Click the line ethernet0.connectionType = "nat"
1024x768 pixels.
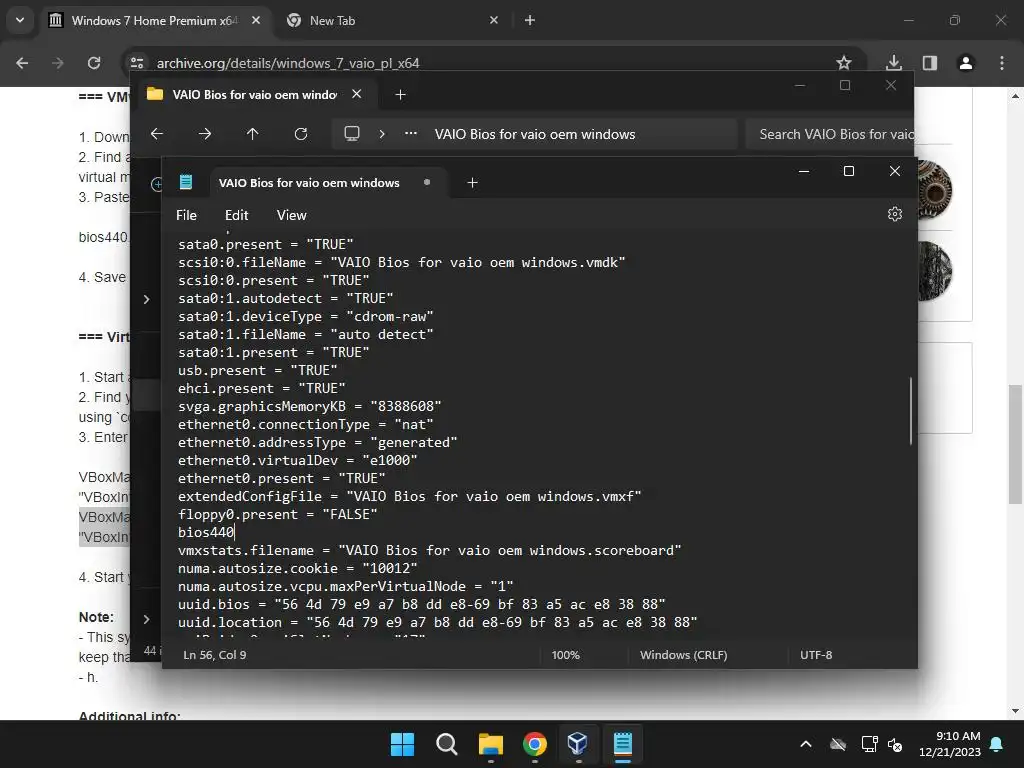(x=306, y=424)
